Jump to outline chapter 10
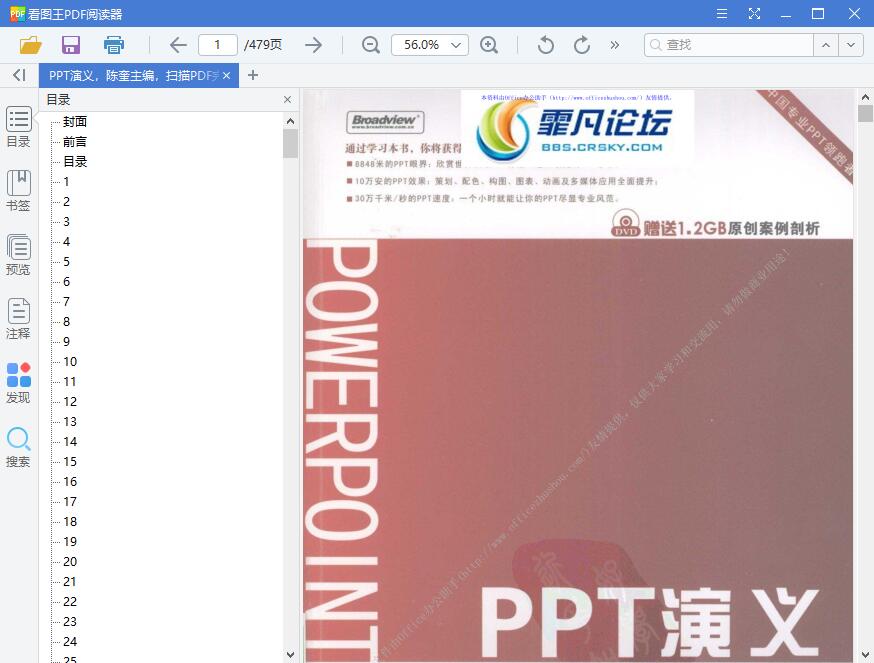Image resolution: width=874 pixels, height=663 pixels. (x=70, y=362)
